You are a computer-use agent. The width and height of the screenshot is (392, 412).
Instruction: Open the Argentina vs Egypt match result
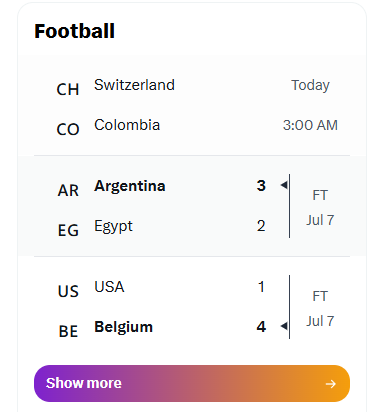tap(192, 206)
